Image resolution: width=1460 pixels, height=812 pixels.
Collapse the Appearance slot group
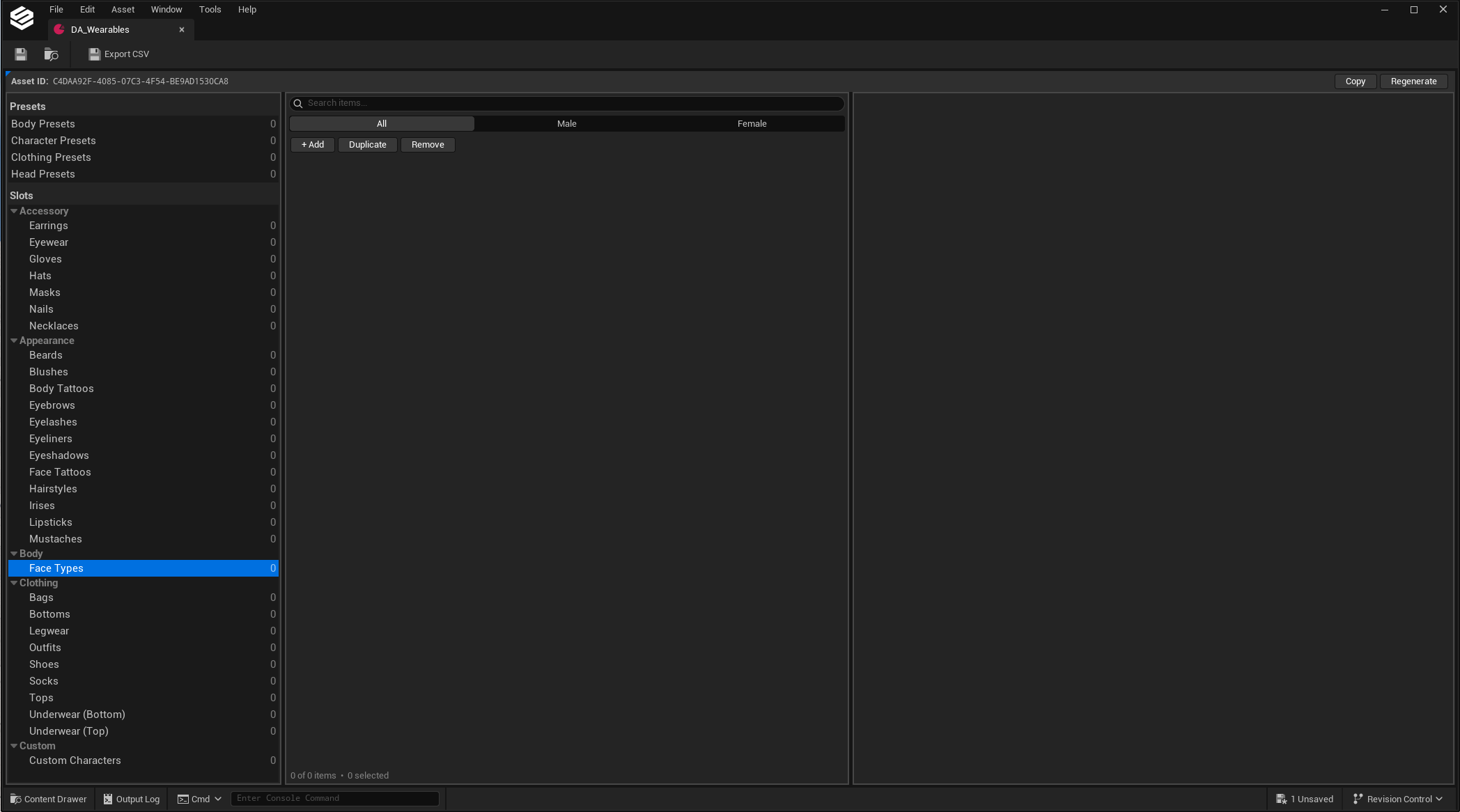pyautogui.click(x=14, y=341)
